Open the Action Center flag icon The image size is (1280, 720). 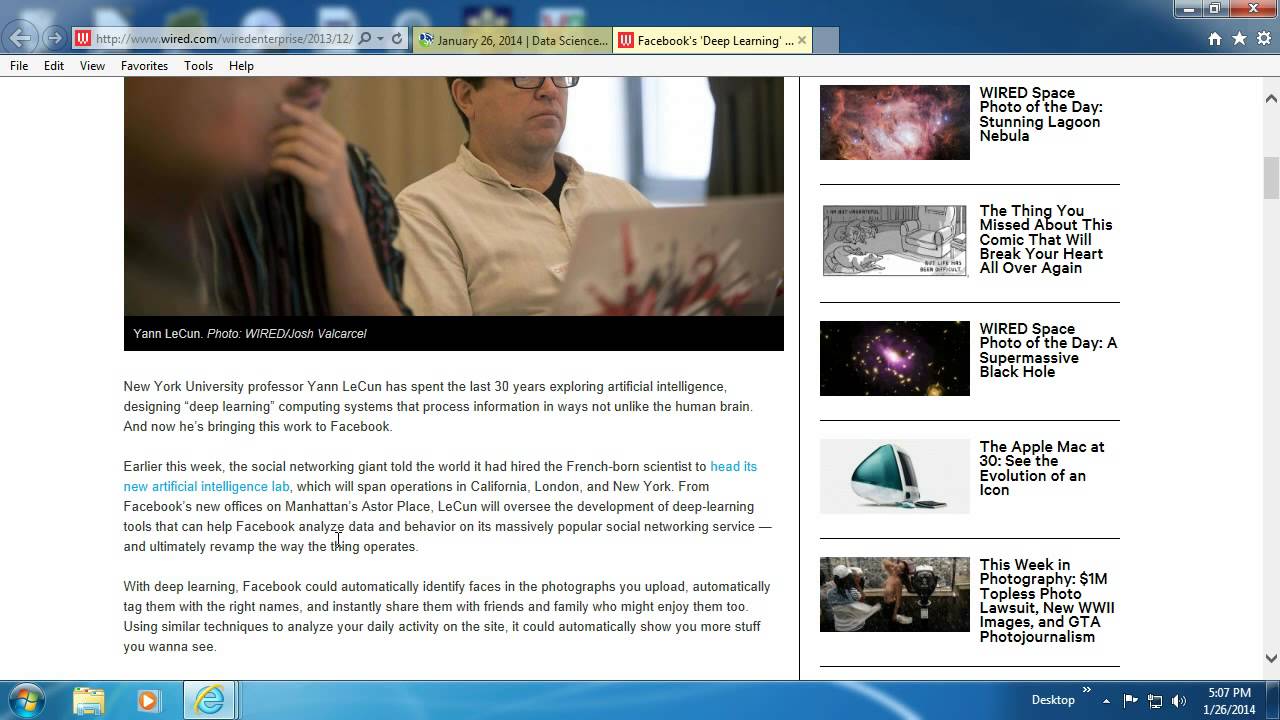pos(1131,700)
